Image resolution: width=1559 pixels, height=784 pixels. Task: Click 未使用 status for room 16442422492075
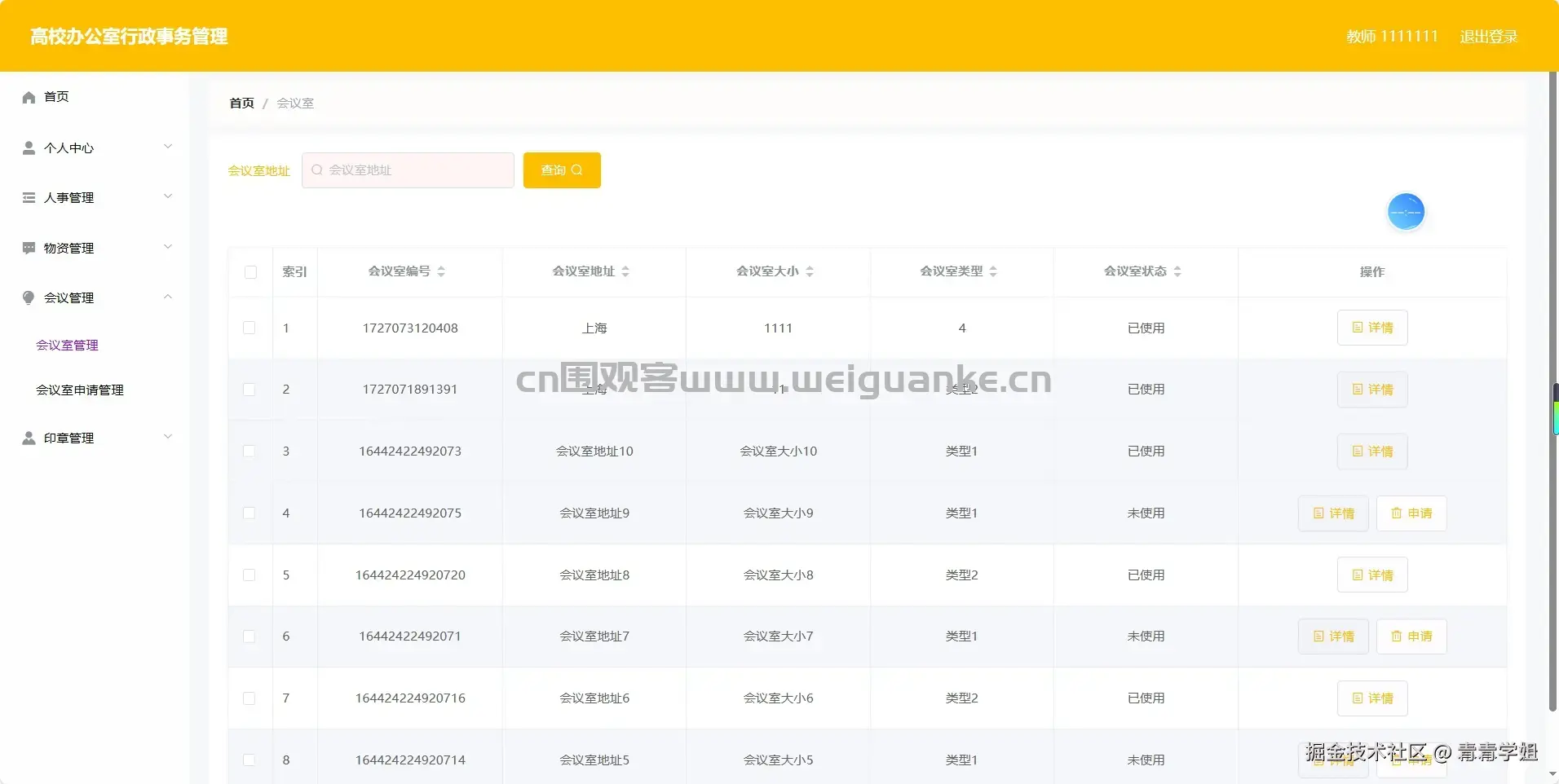(x=1146, y=513)
